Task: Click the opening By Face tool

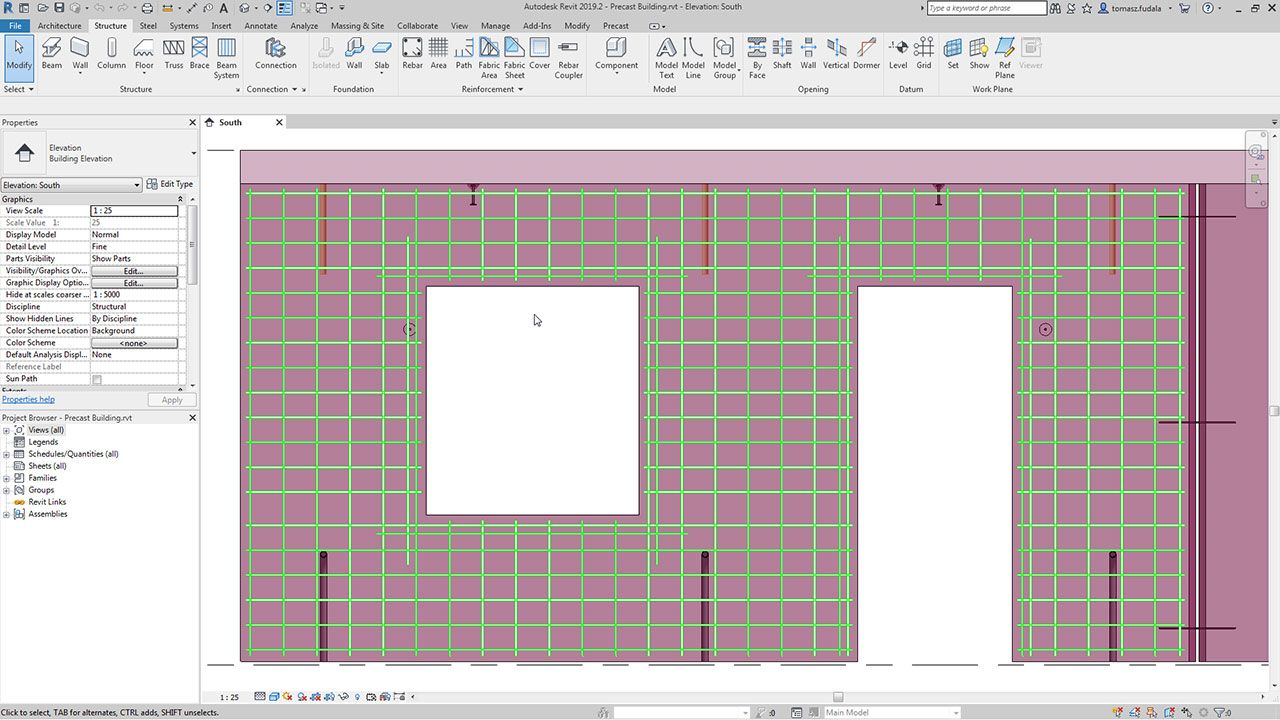Action: 757,59
